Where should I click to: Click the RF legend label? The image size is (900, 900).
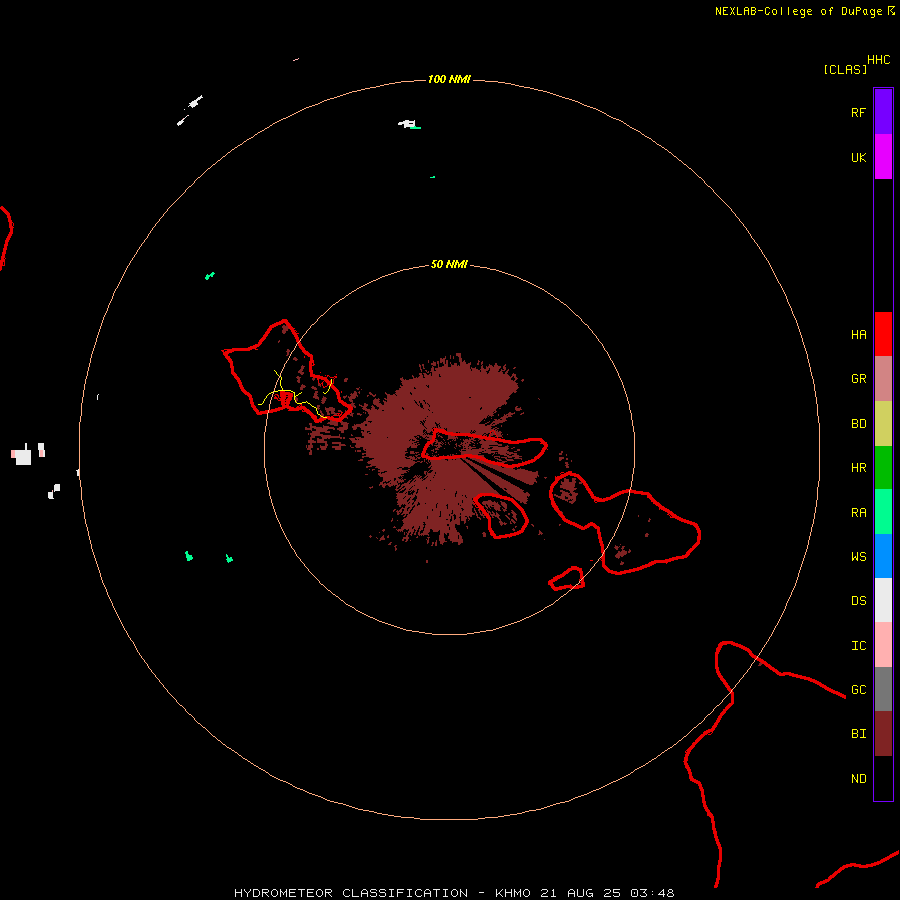tap(859, 112)
